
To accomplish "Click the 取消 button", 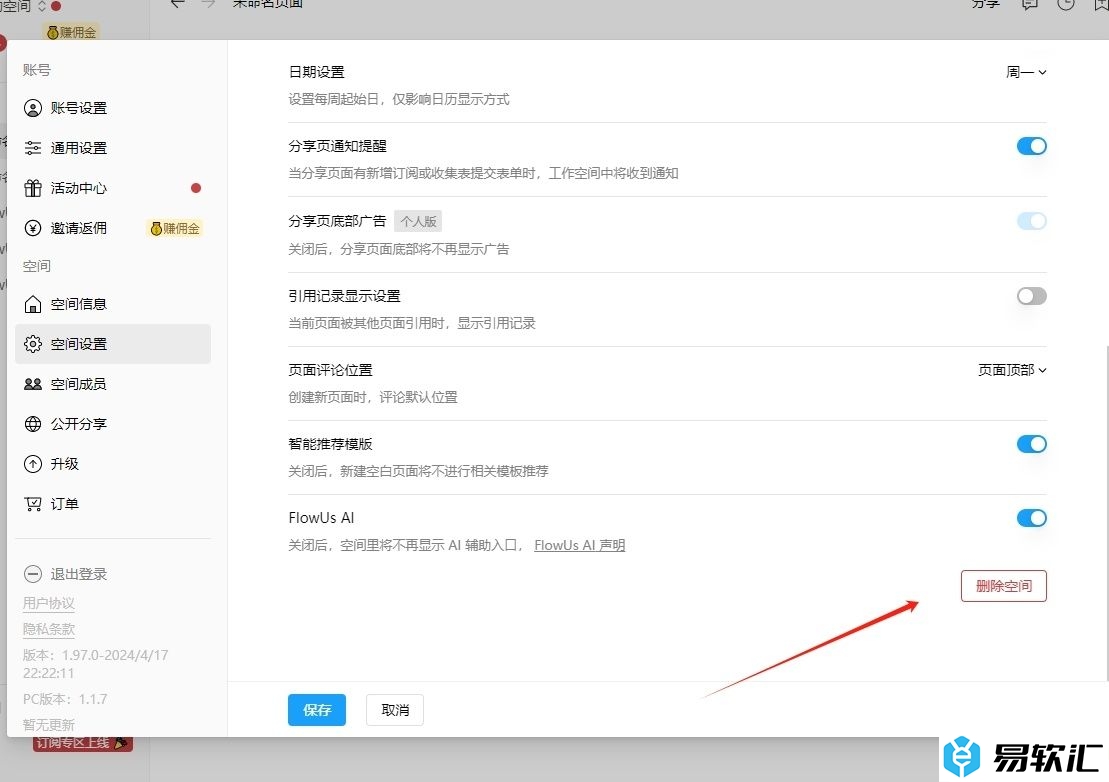I will click(x=395, y=710).
